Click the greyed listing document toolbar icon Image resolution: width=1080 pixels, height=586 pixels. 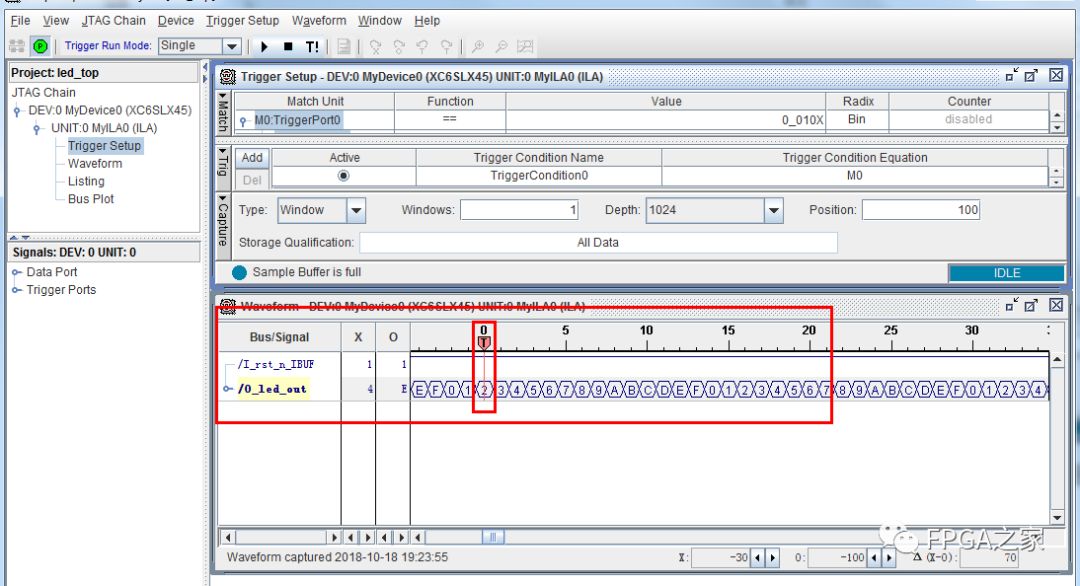[x=344, y=47]
